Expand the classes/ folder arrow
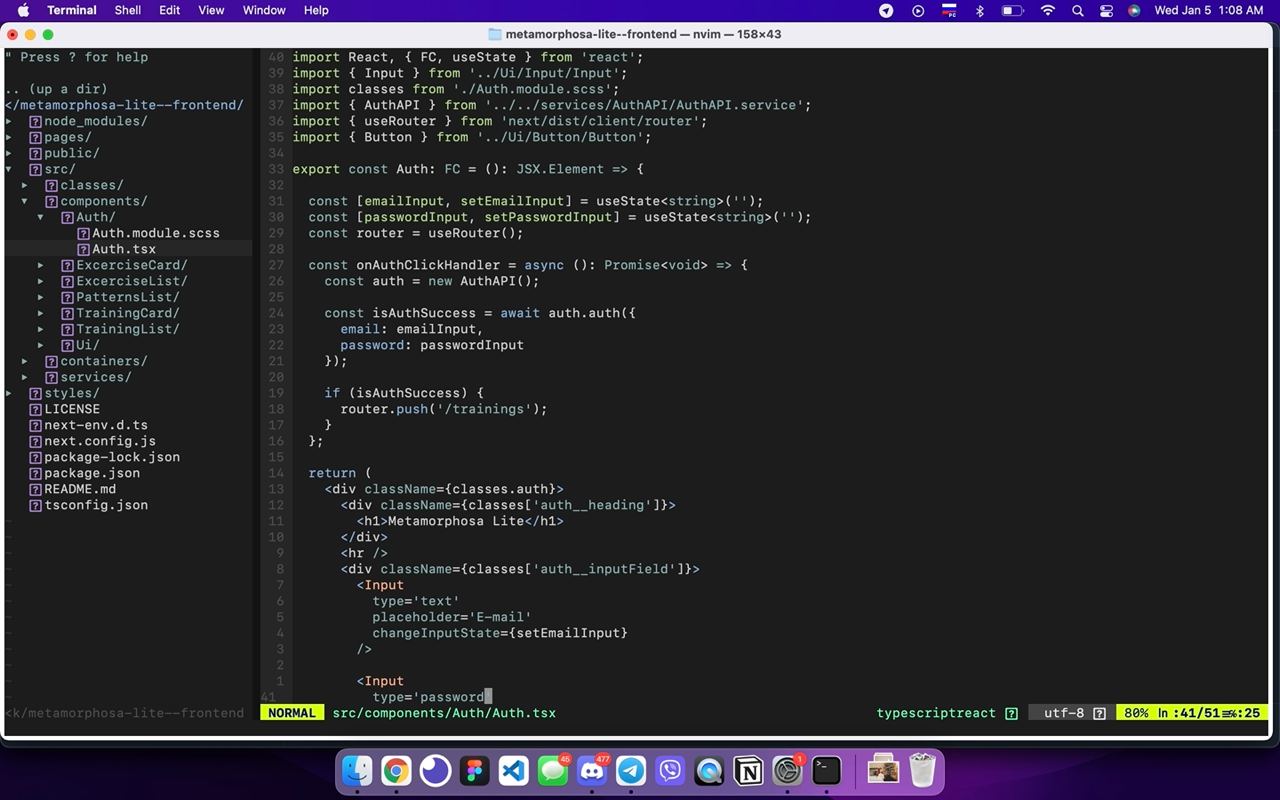Image resolution: width=1280 pixels, height=800 pixels. click(25, 185)
